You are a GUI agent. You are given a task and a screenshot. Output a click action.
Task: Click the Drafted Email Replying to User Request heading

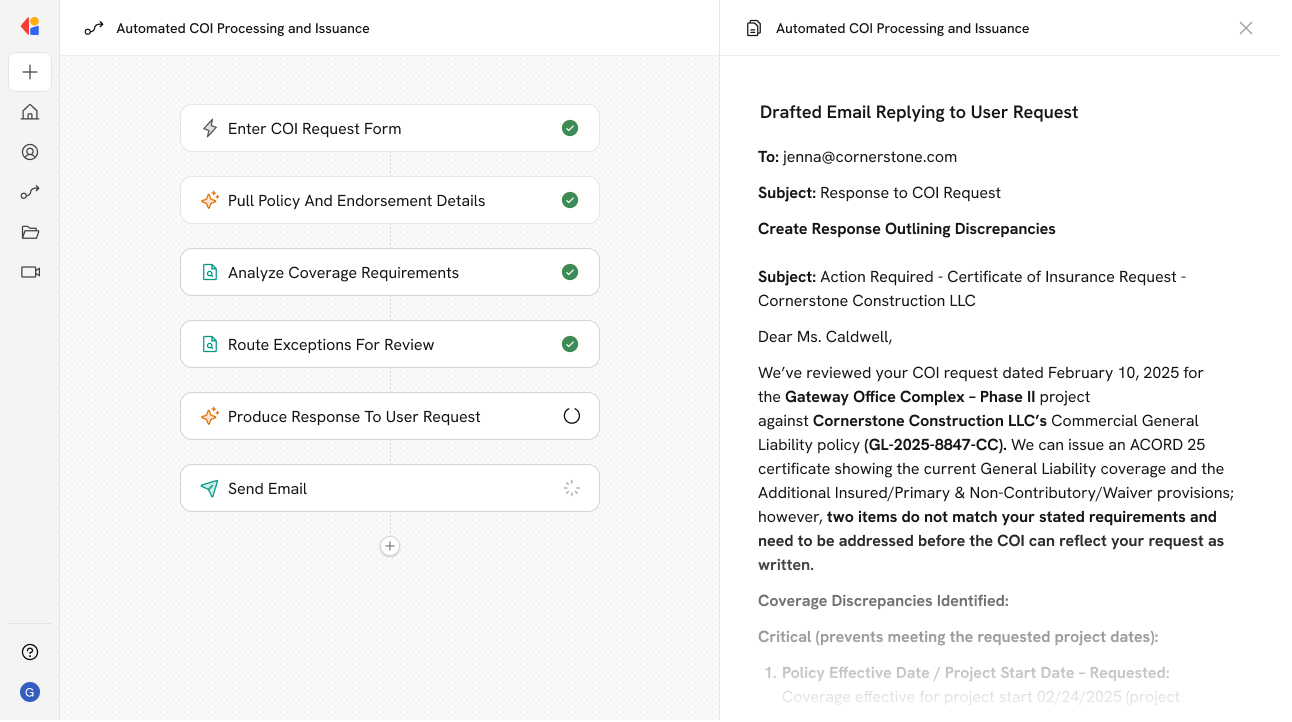pos(919,112)
